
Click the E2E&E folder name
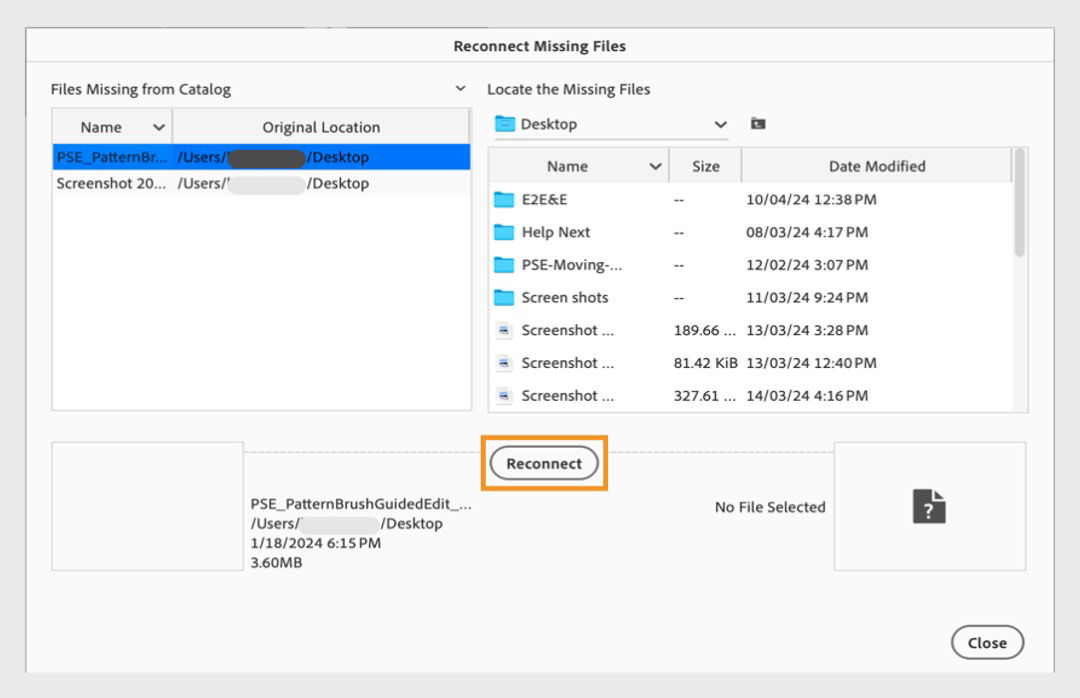(544, 200)
